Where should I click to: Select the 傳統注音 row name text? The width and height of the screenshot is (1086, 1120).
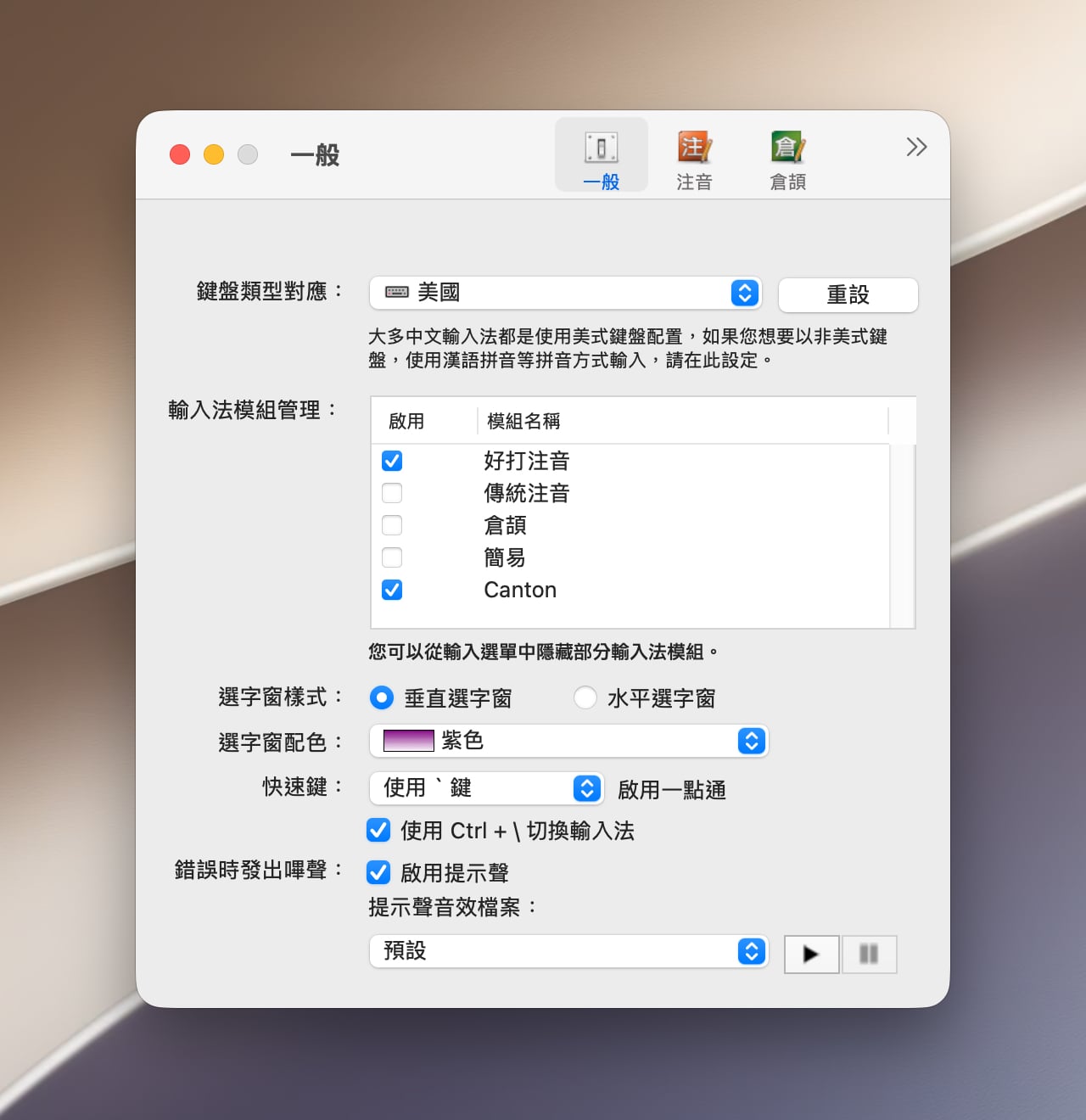pyautogui.click(x=527, y=493)
